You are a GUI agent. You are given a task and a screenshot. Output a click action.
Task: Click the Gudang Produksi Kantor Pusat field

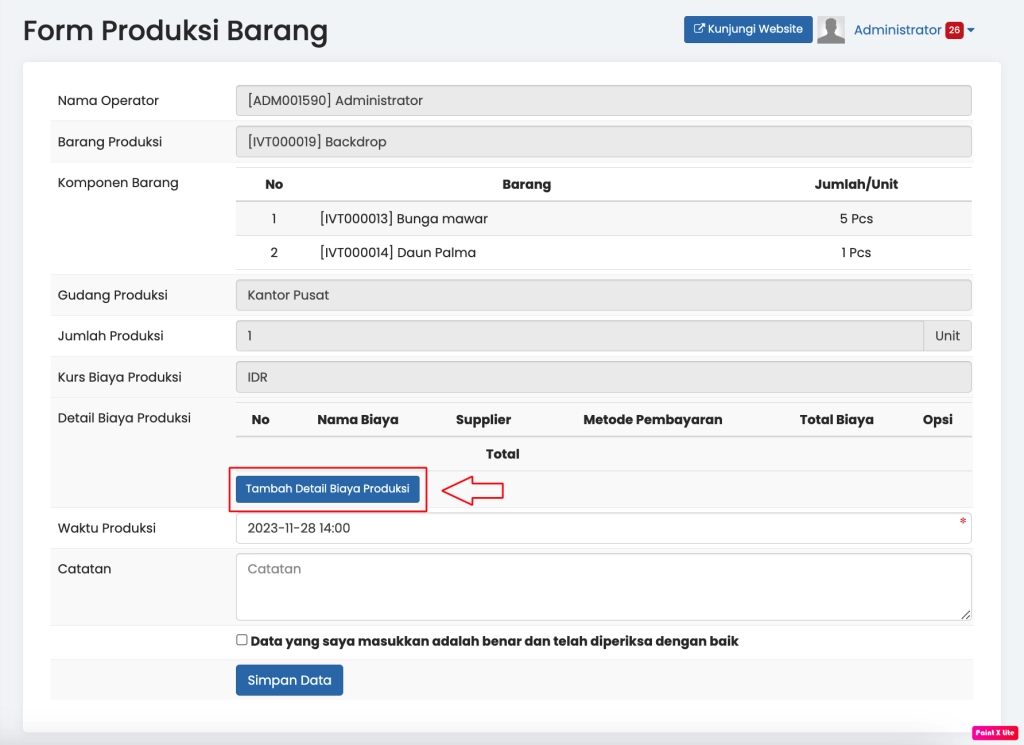point(603,295)
